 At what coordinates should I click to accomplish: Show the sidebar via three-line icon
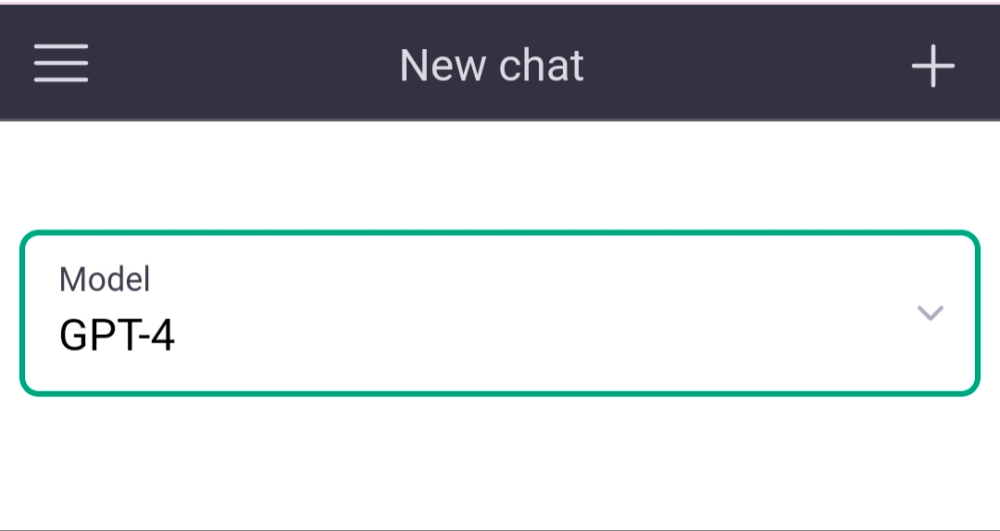61,65
